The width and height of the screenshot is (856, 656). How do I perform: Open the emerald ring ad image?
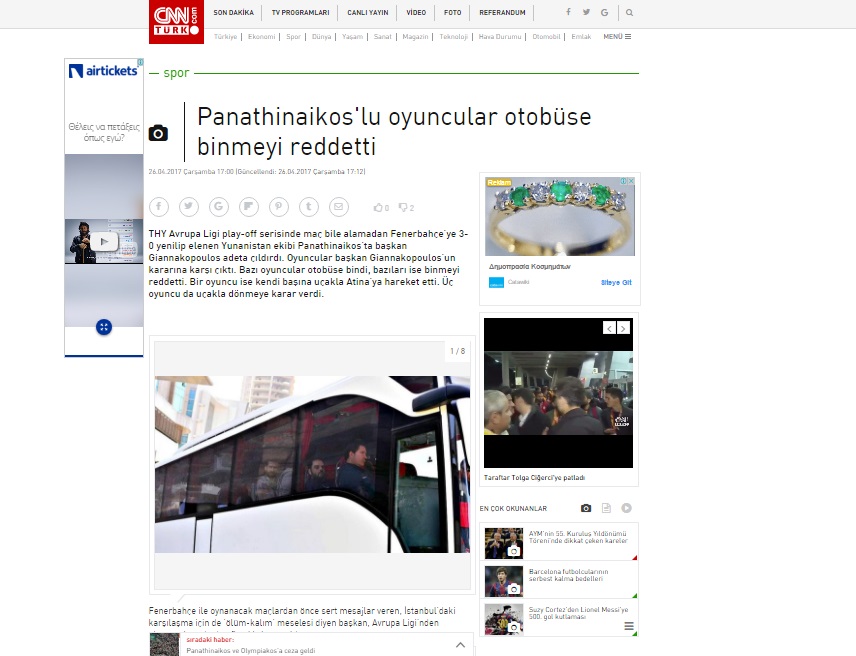[x=560, y=216]
